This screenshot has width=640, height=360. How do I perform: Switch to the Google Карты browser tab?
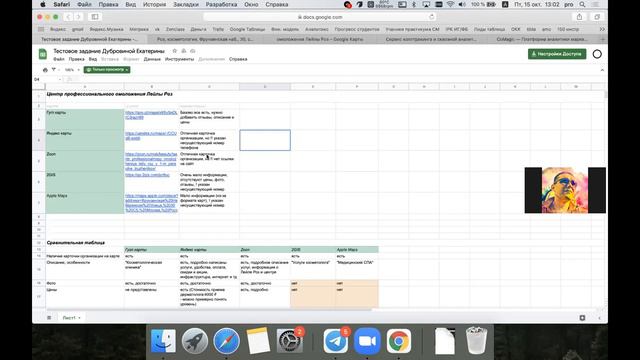point(320,39)
